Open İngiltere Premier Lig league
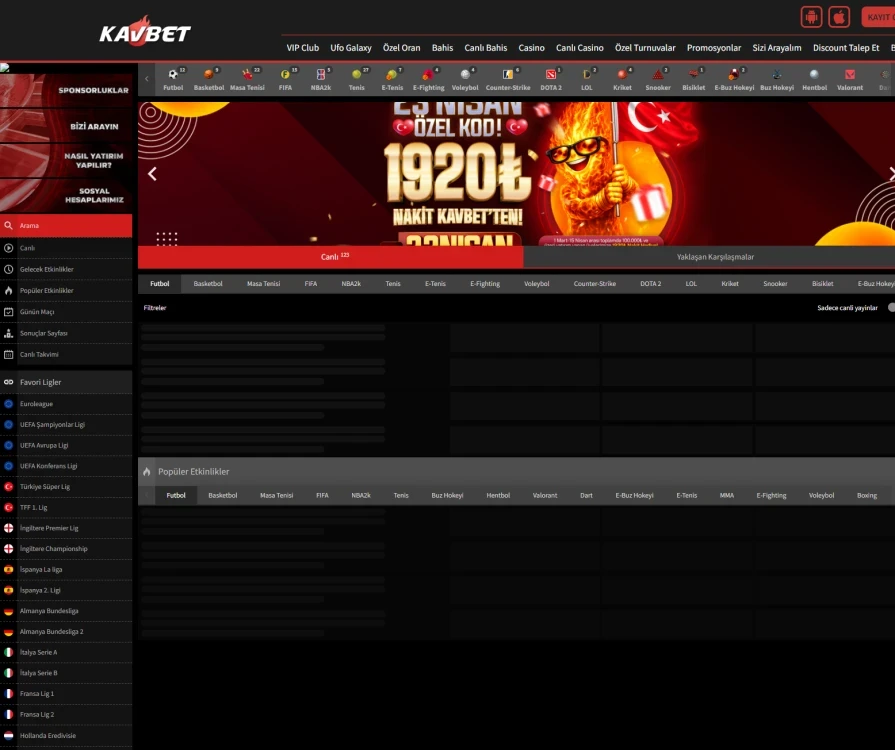 66,528
